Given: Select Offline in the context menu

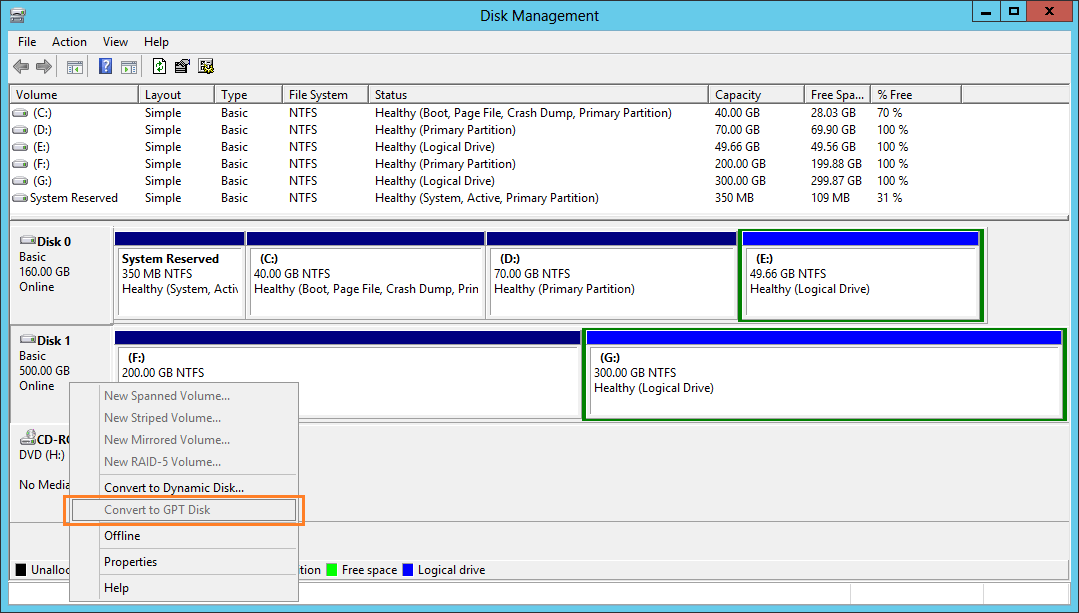Looking at the screenshot, I should [x=184, y=536].
